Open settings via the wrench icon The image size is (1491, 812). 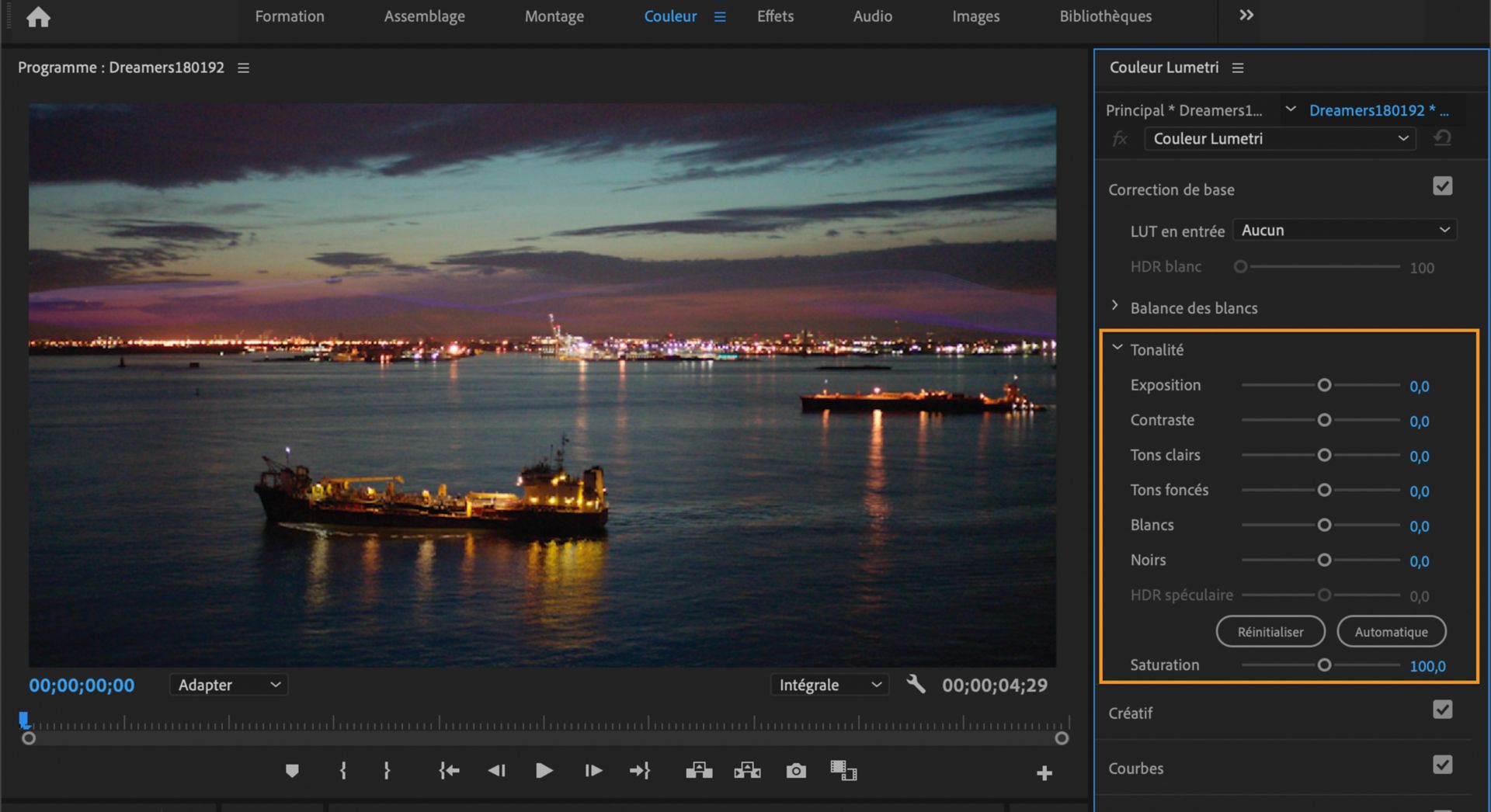pos(916,684)
